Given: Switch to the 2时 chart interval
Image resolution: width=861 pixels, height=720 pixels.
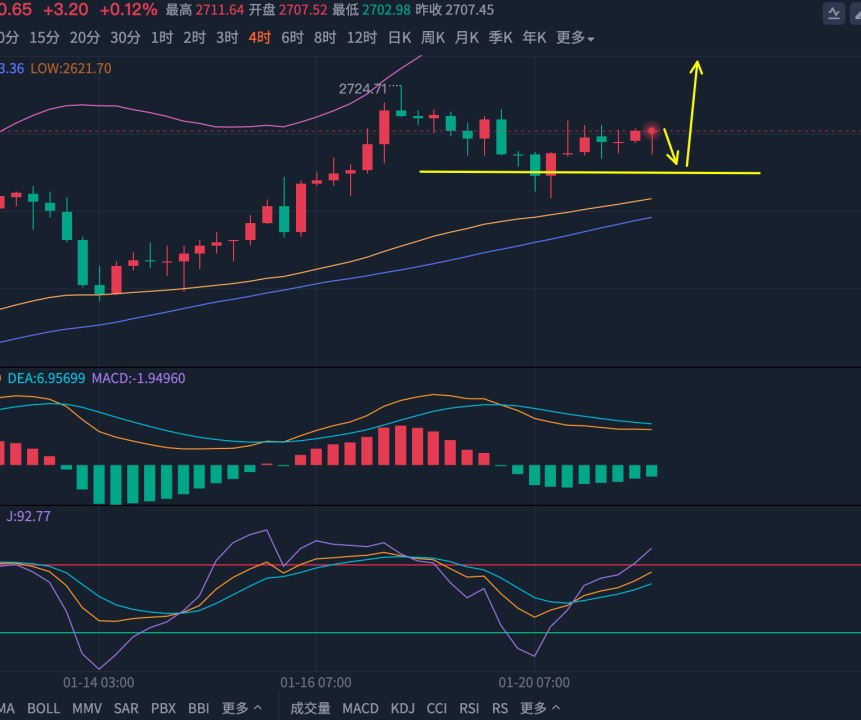Looking at the screenshot, I should [194, 38].
